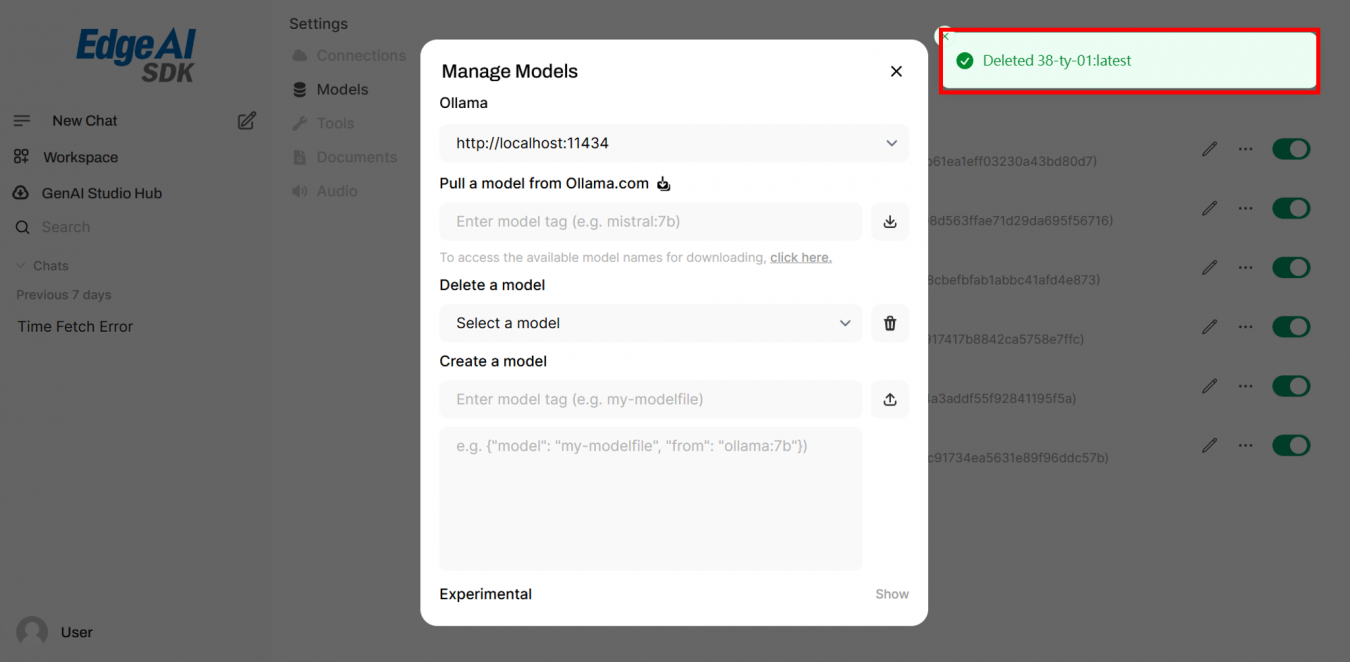
Task: Expand the Select a model dropdown
Action: pos(650,323)
